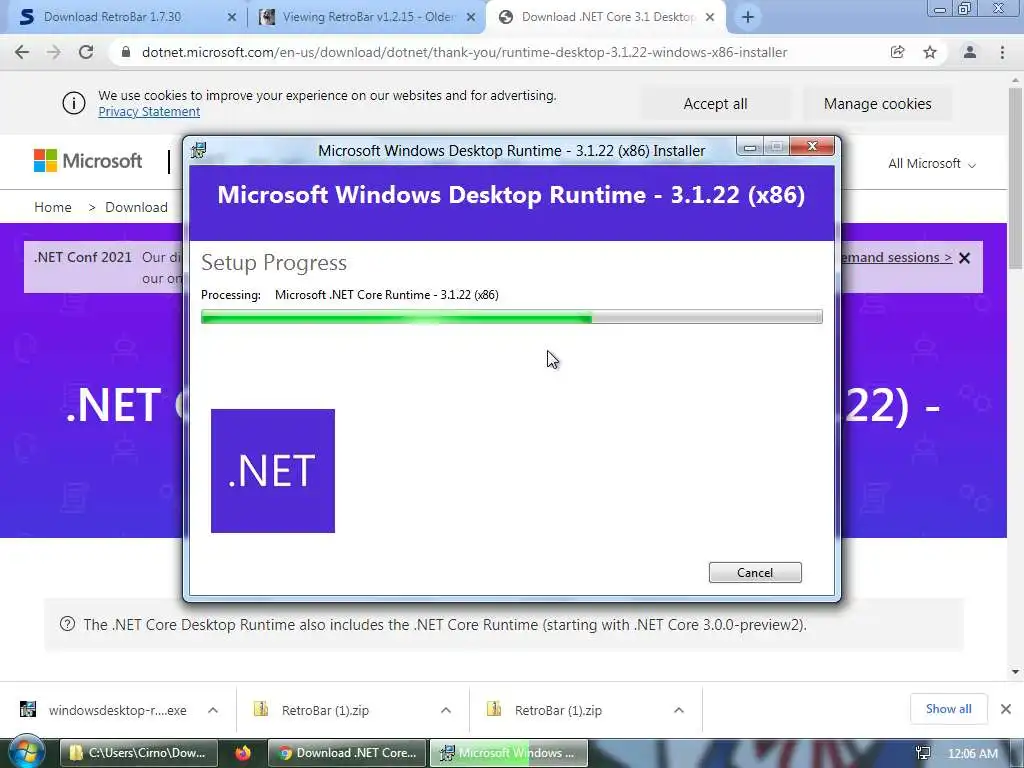This screenshot has height=768, width=1024.
Task: Click the Microsoft logo
Action: click(x=88, y=161)
